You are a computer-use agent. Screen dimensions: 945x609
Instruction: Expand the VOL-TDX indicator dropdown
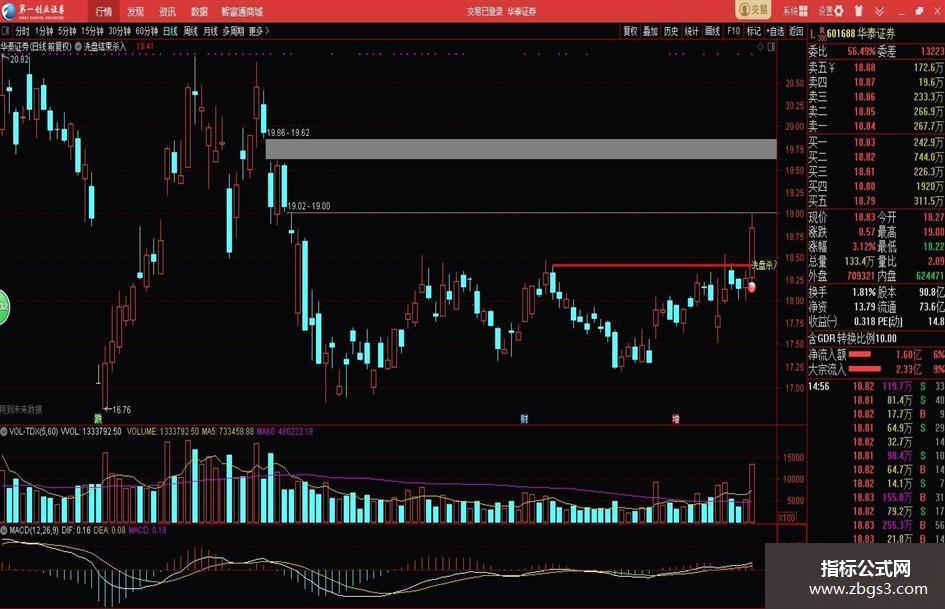4,432
